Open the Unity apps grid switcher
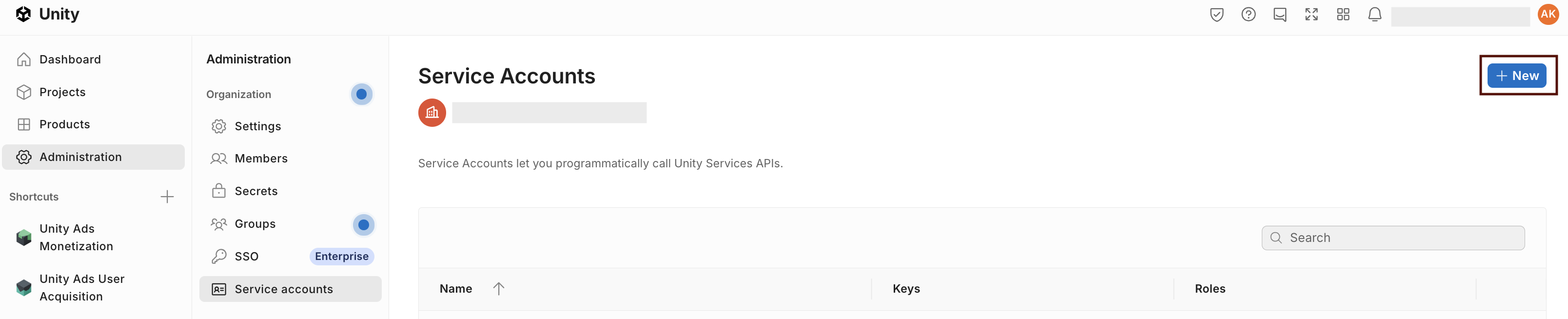 pyautogui.click(x=1343, y=14)
